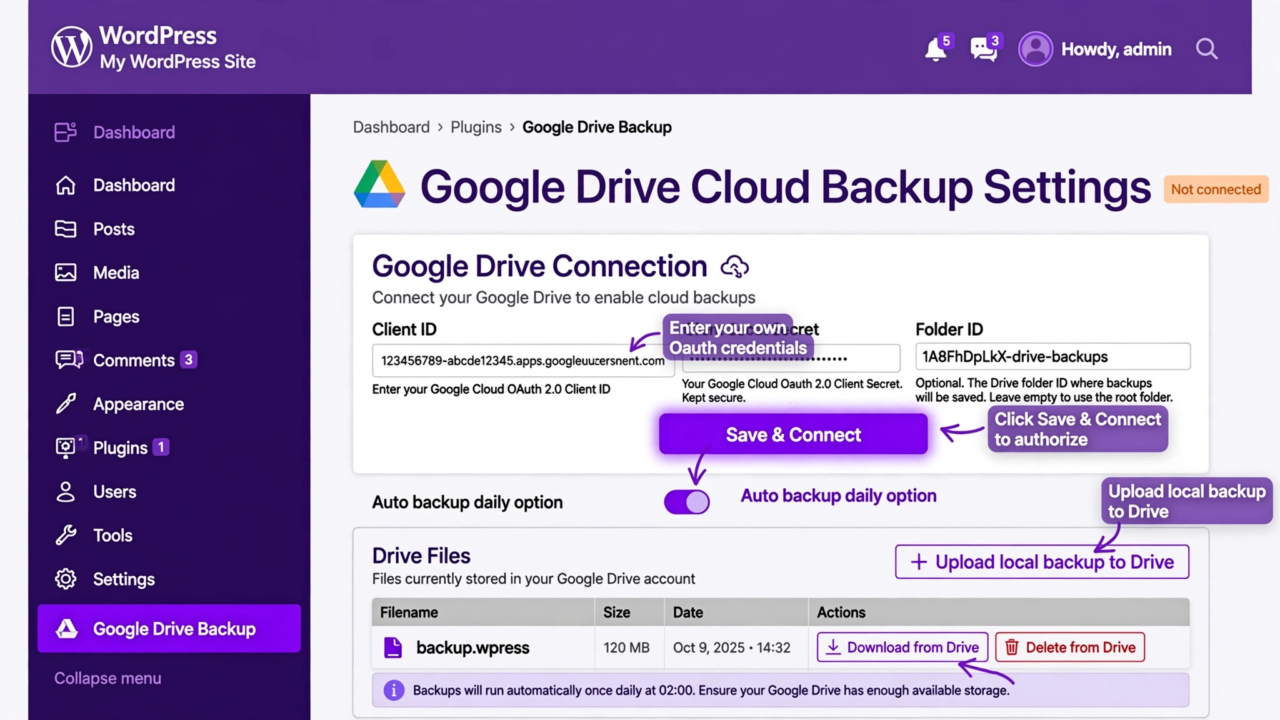Screen dimensions: 1280x720
Task: Click Upload local backup to Drive button
Action: (1042, 562)
